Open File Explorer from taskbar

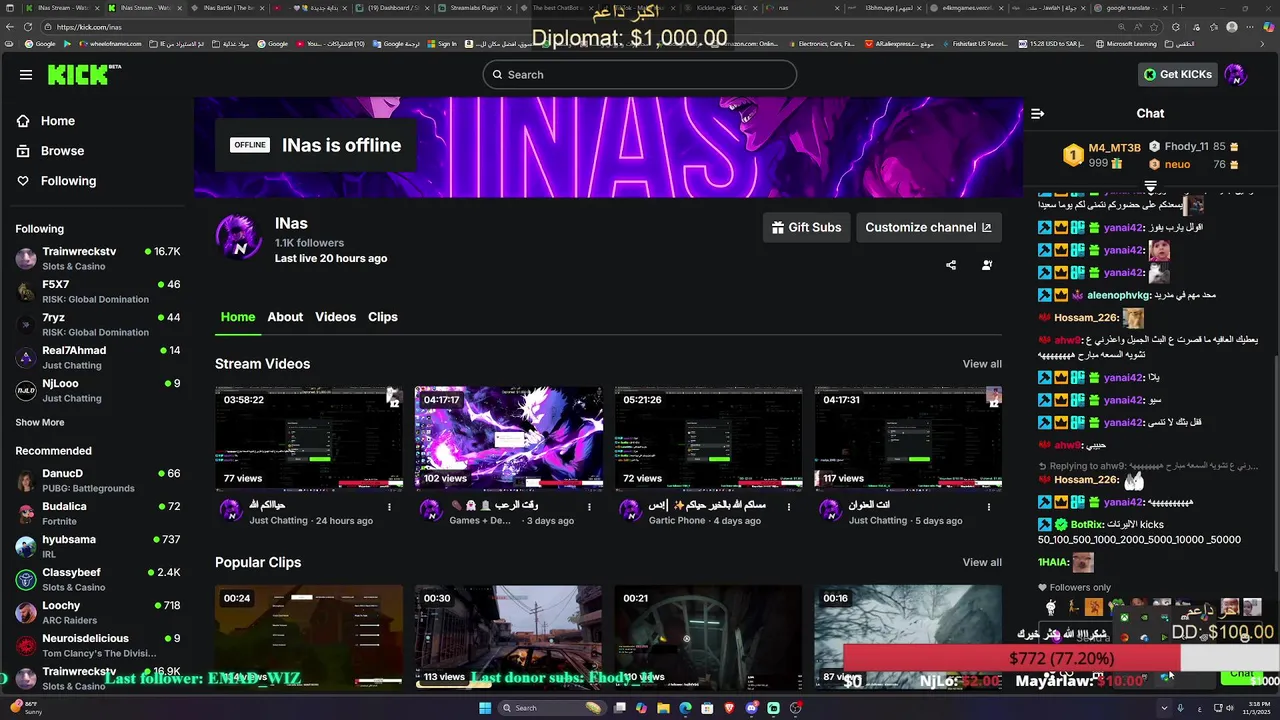(x=664, y=708)
